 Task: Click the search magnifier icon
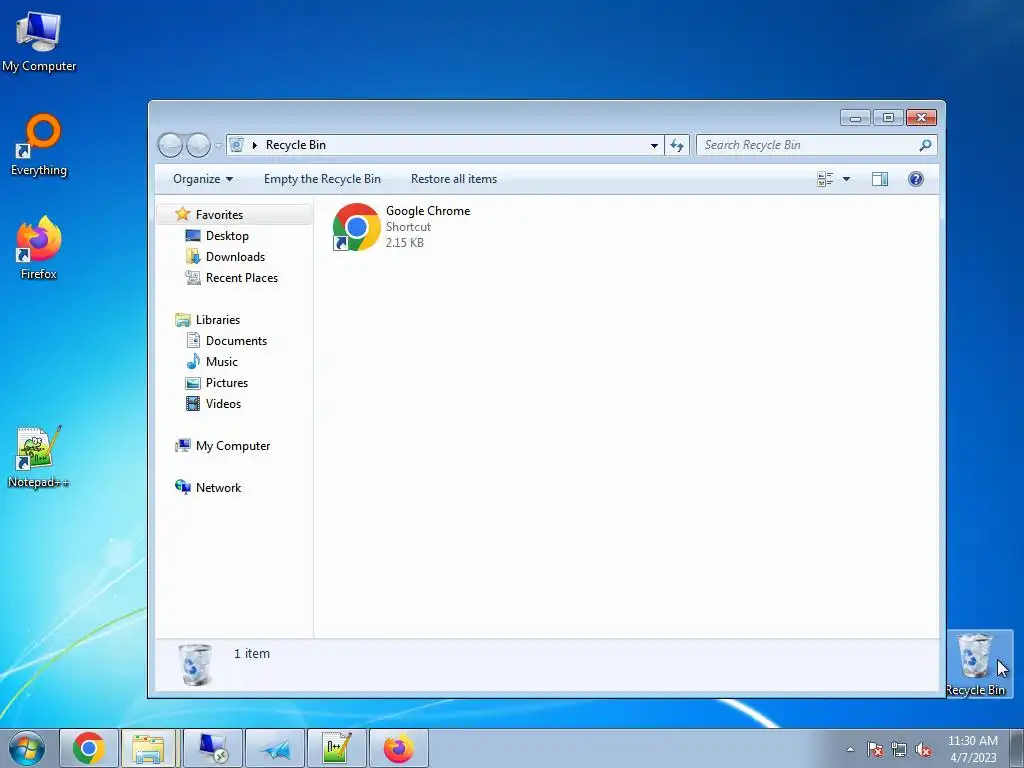(x=925, y=145)
